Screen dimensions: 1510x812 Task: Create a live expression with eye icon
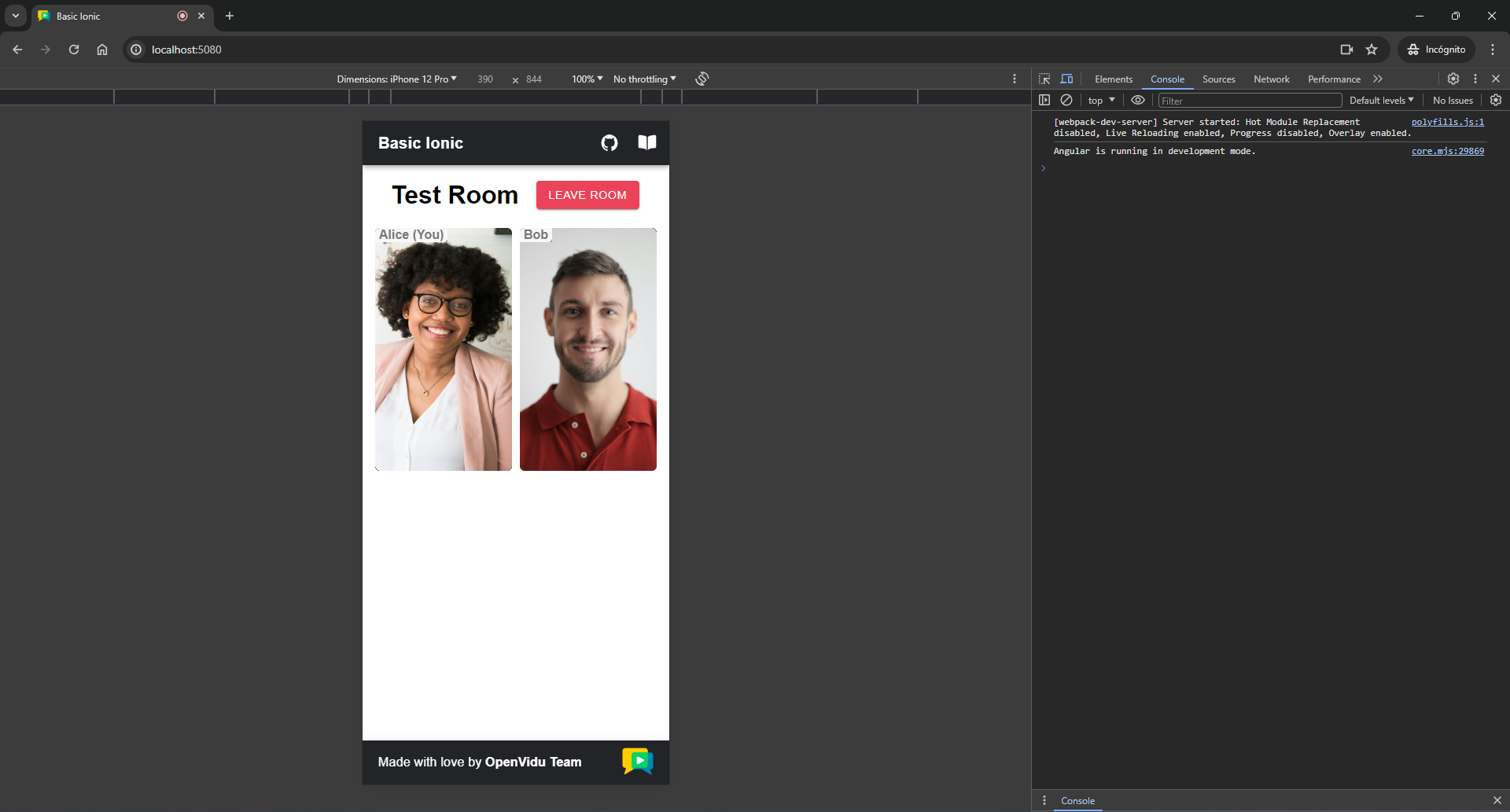point(1137,100)
